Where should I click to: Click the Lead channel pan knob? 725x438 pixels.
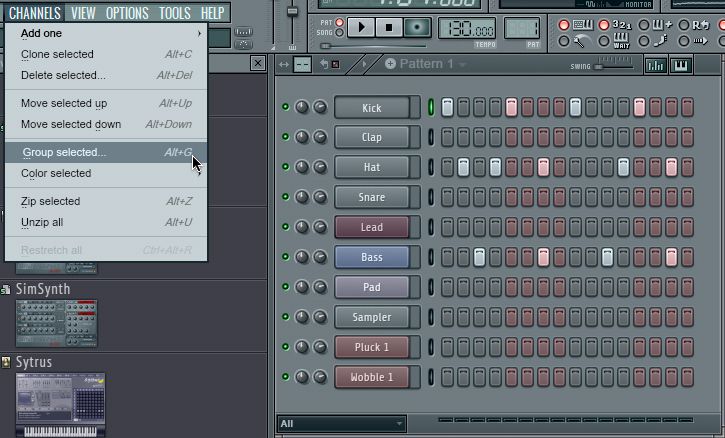(301, 227)
